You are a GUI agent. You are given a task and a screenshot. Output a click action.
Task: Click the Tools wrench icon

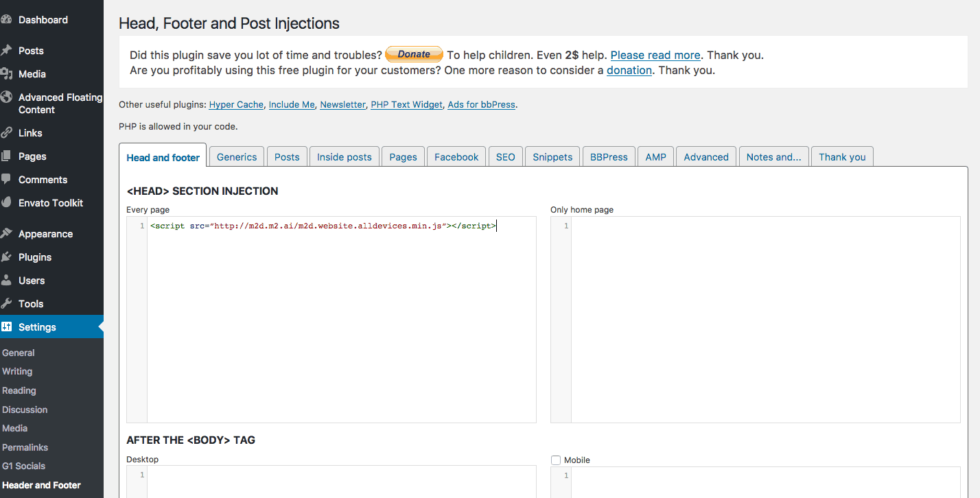pos(6,304)
